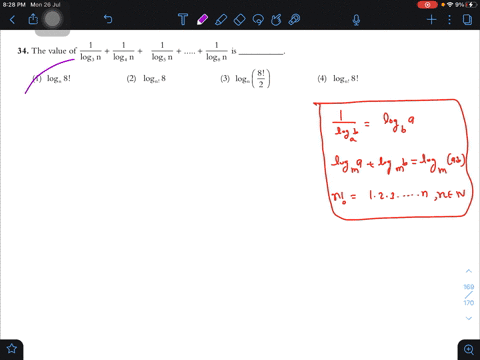Tap the answer blank line after "is"
Viewport: 480px width, 360px height.
coord(261,53)
